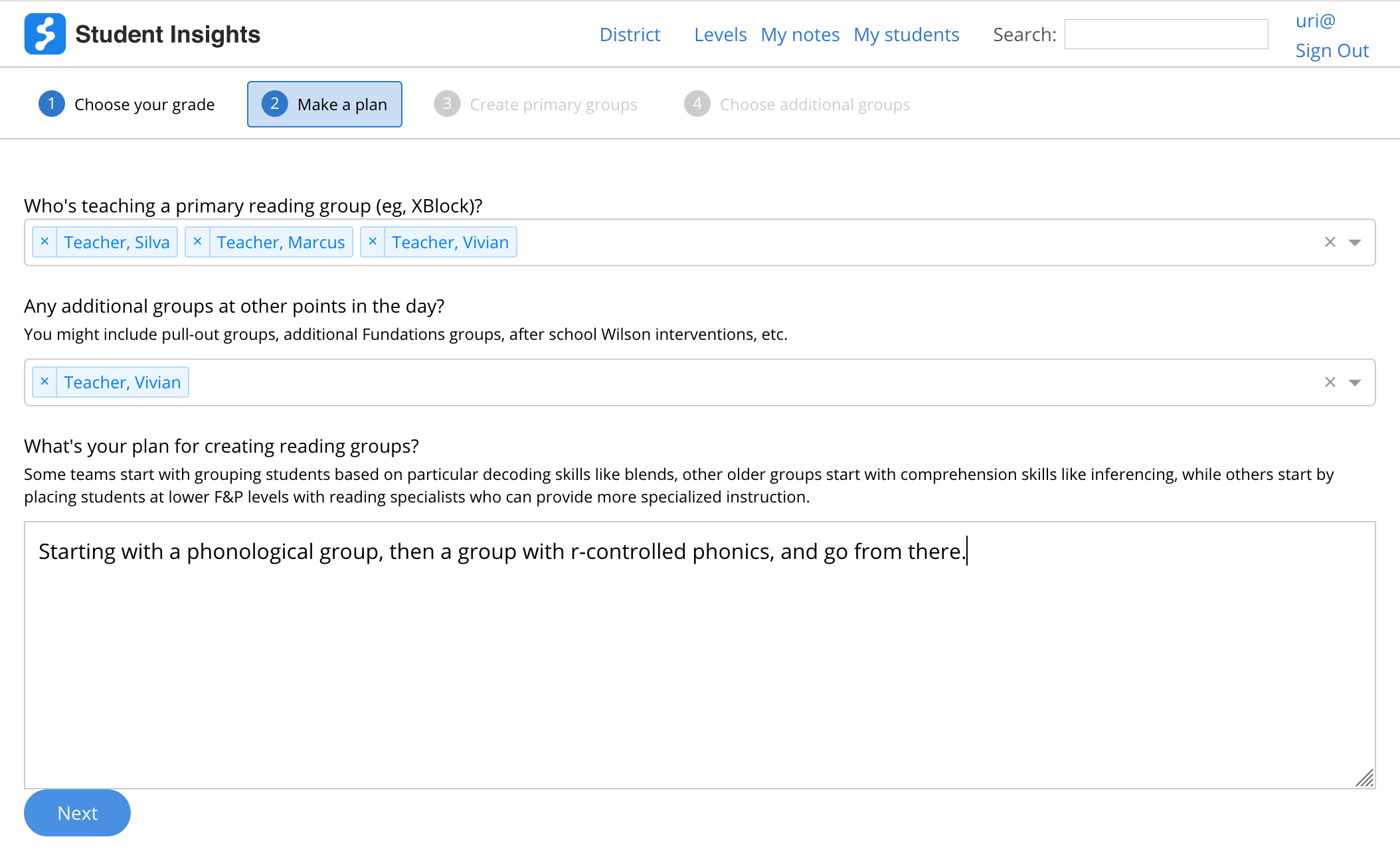This screenshot has height=851, width=1400.
Task: Go to step 1 Choose your grade
Action: (127, 104)
